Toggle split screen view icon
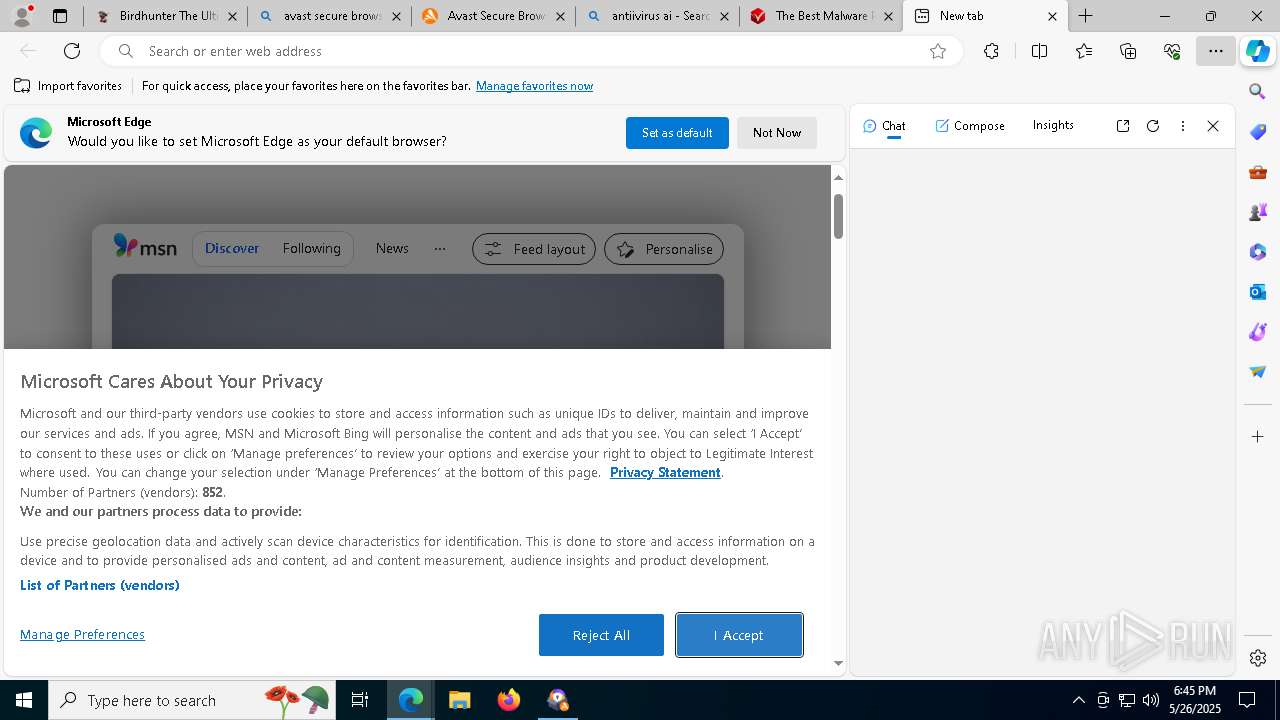The image size is (1280, 720). click(x=1039, y=51)
